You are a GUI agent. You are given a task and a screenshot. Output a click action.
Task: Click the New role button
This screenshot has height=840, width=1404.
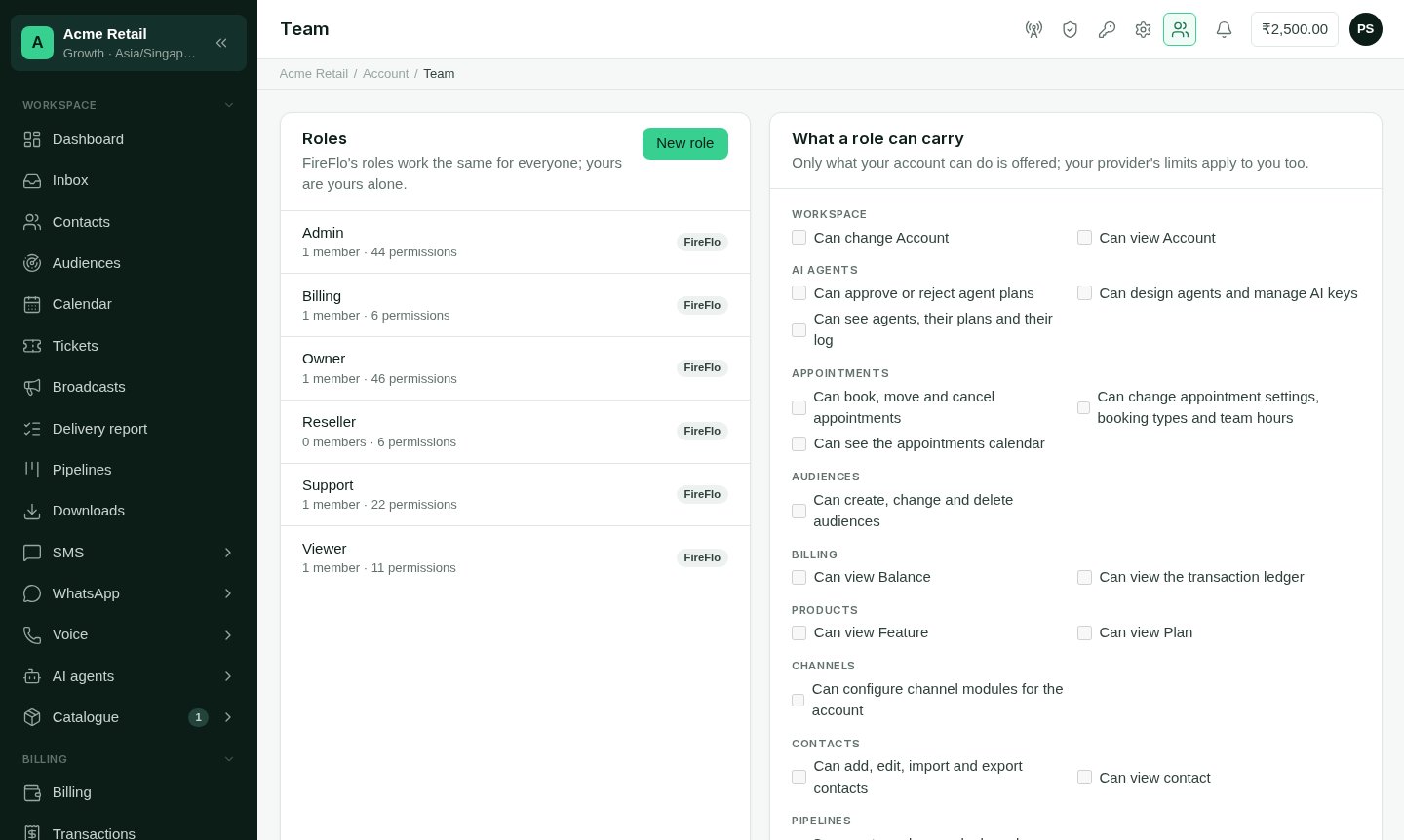685,143
